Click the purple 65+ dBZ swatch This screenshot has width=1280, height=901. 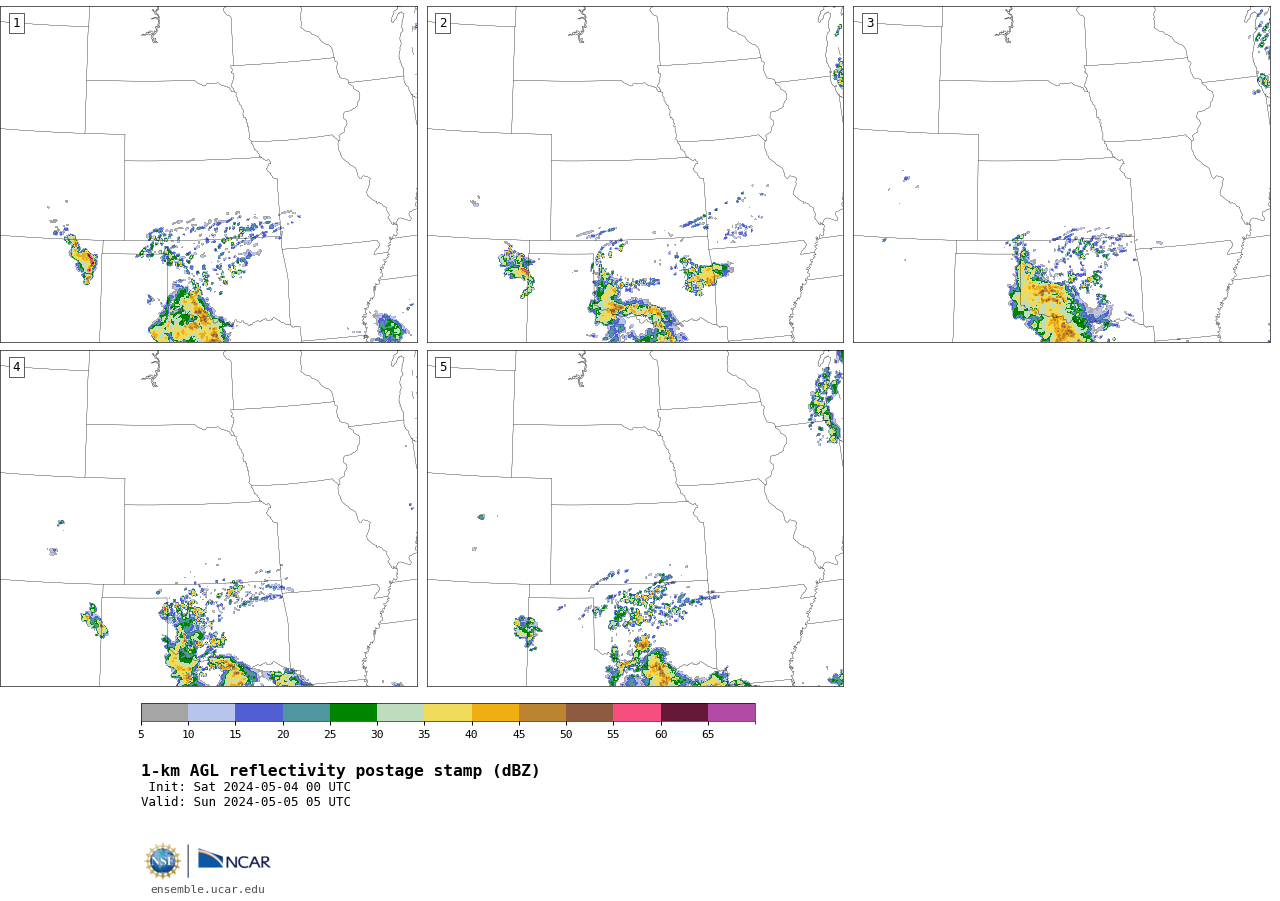coord(731,713)
